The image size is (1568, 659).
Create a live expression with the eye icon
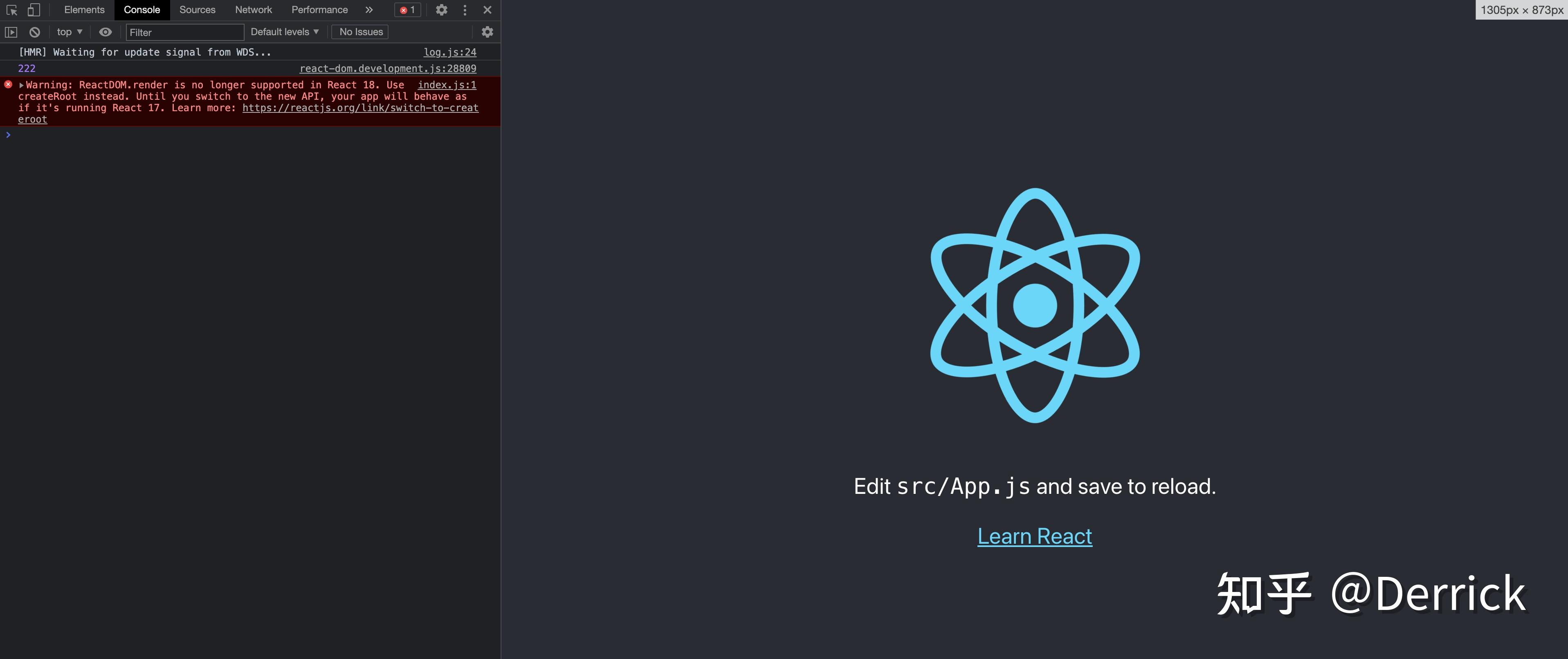click(105, 31)
